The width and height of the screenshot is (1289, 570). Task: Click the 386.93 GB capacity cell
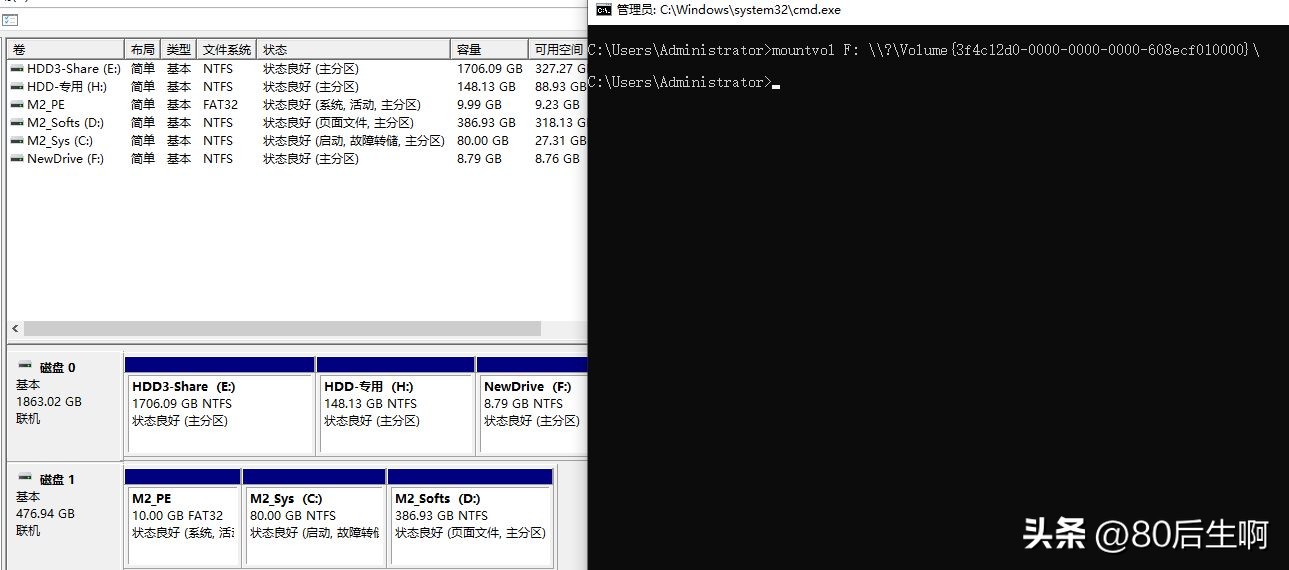point(487,123)
